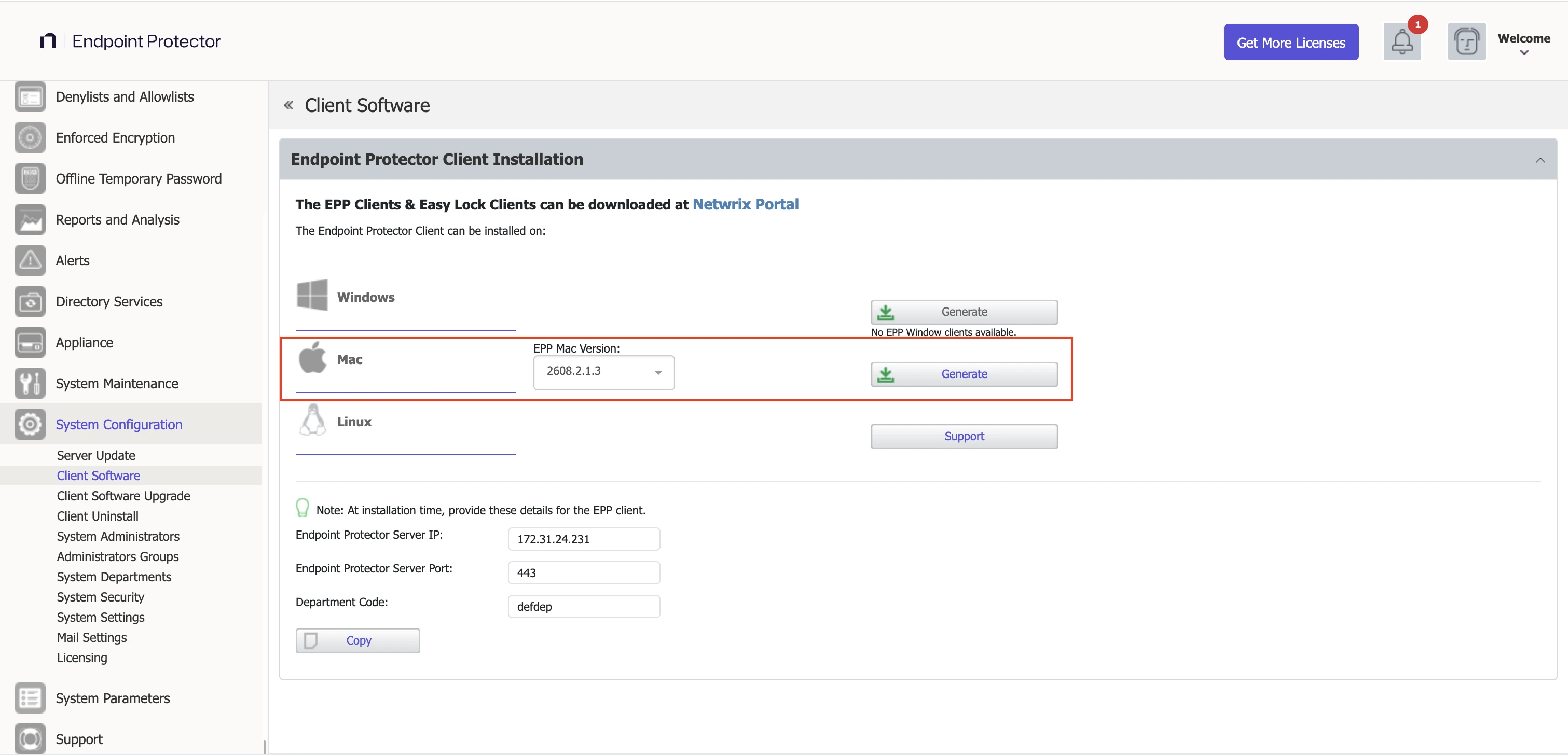Click the System Parameters list icon
This screenshot has height=755, width=1568.
point(30,698)
